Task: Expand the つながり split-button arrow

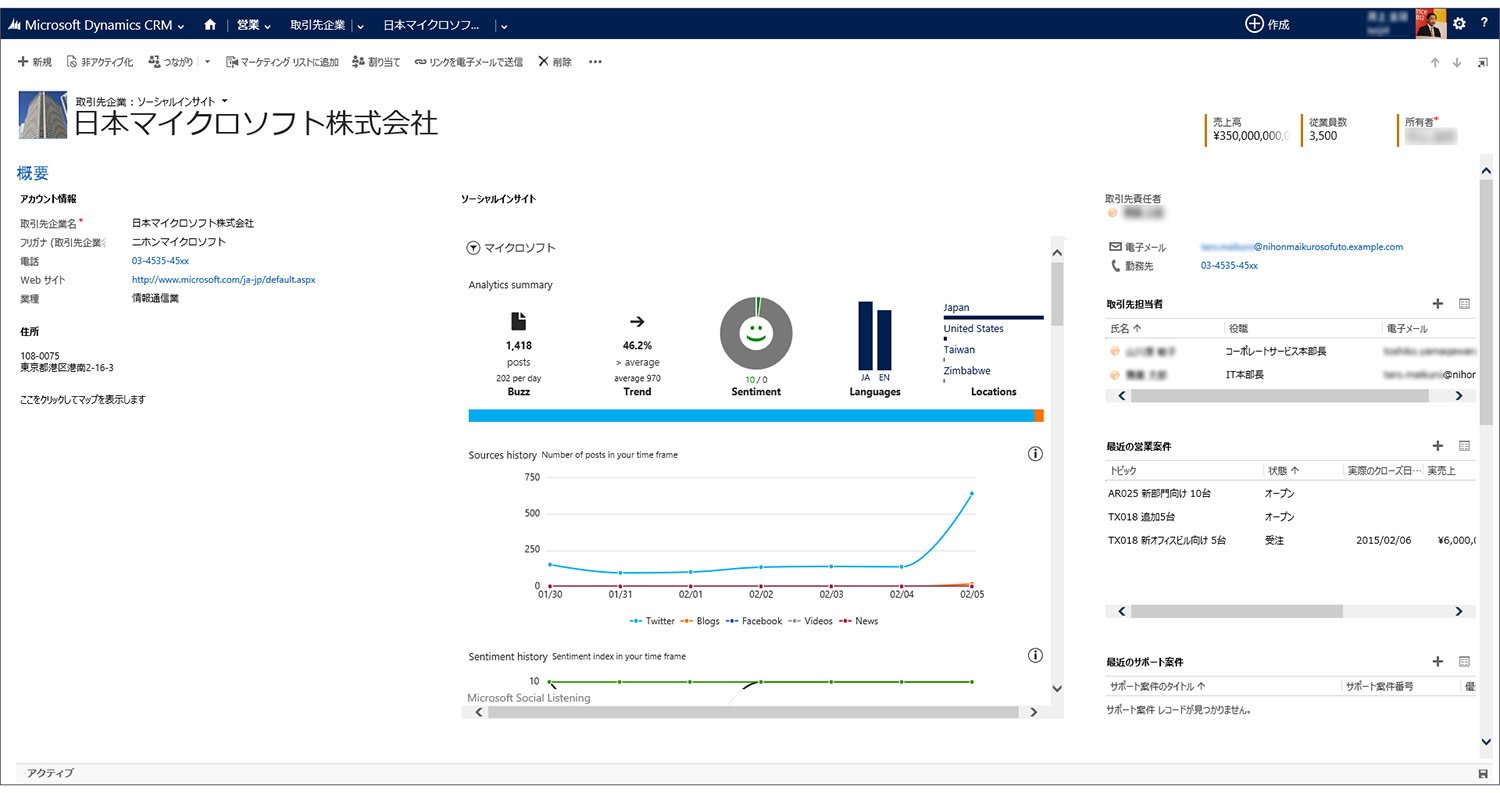Action: [207, 62]
